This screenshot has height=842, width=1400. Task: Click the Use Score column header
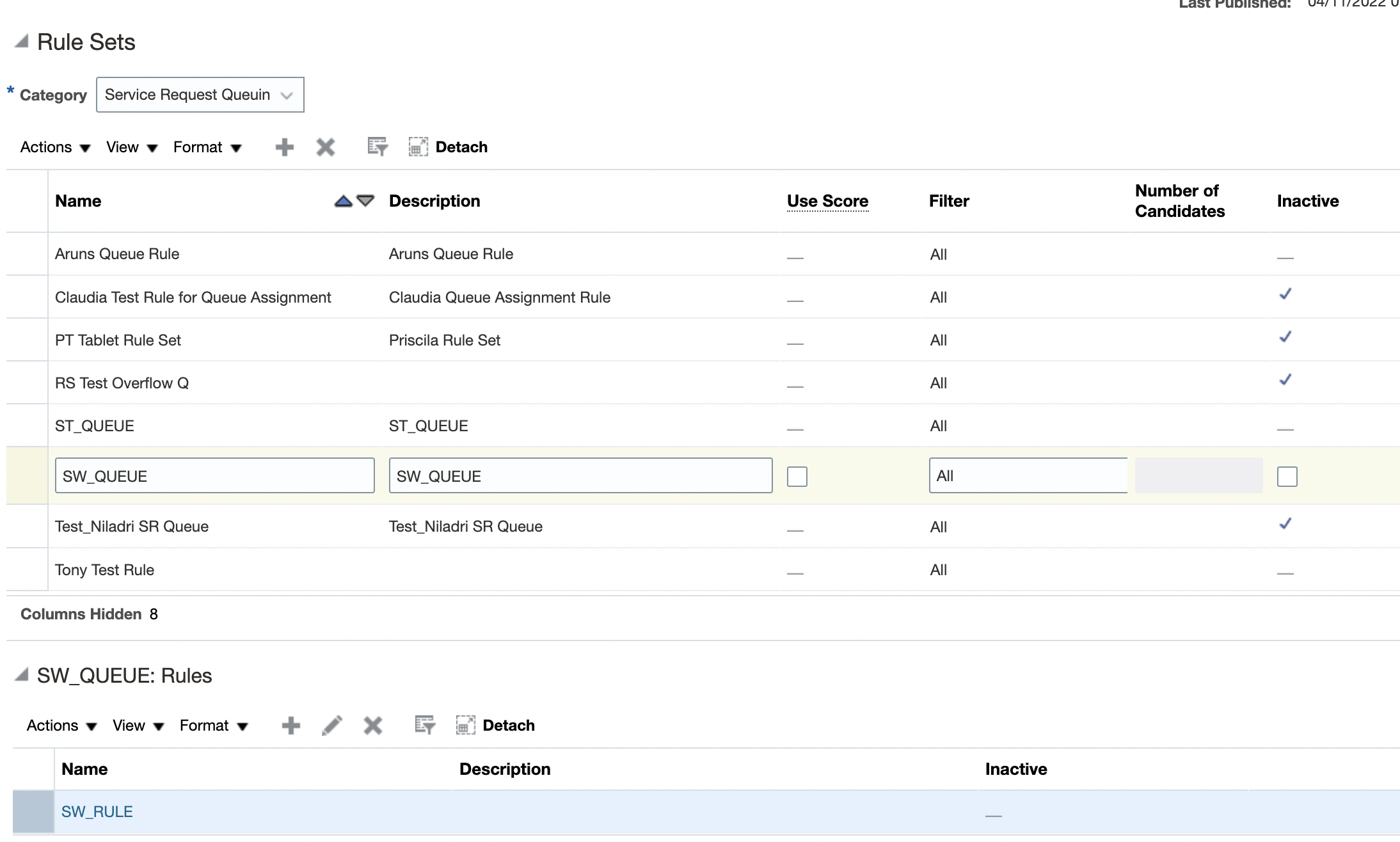point(827,201)
